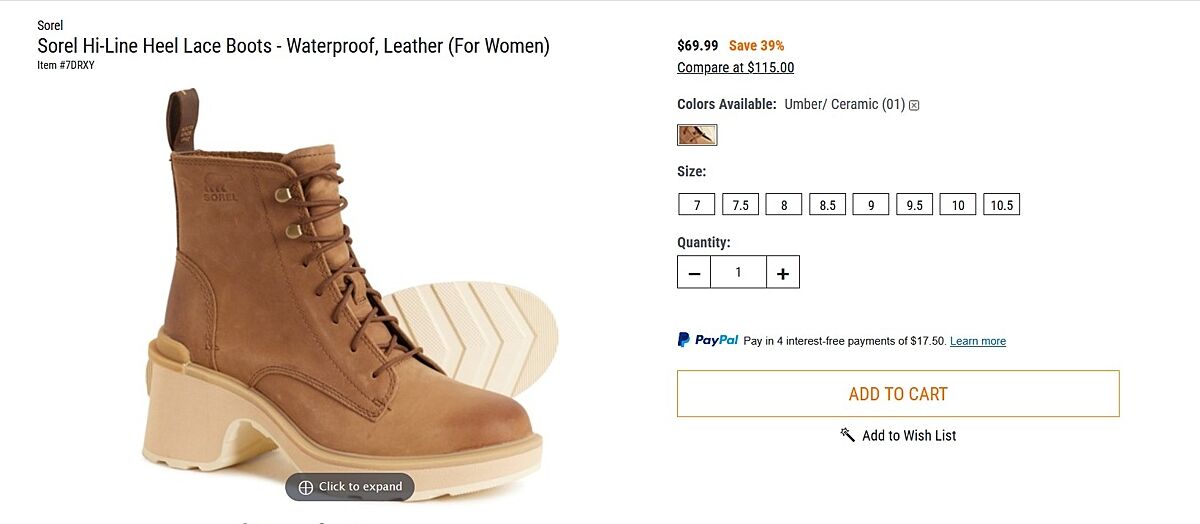Pick size 10.5
The width and height of the screenshot is (1200, 524).
(1001, 205)
